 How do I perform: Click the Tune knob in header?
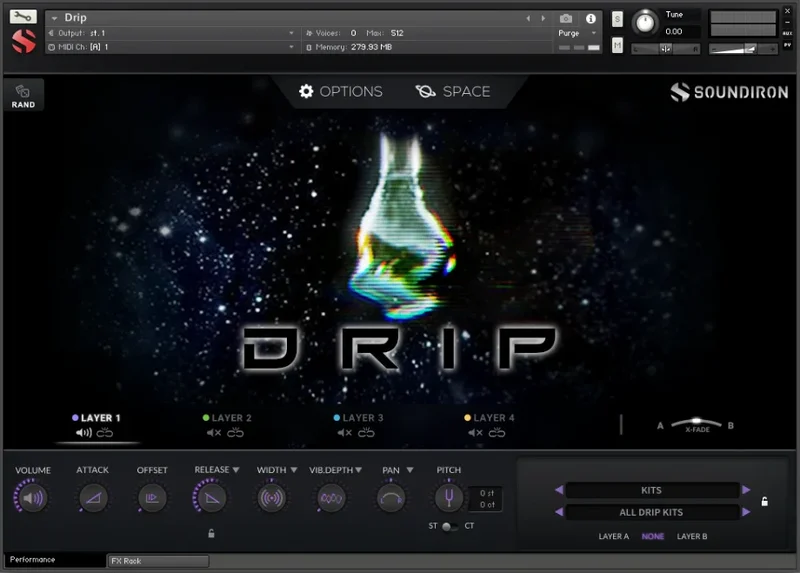click(x=645, y=22)
